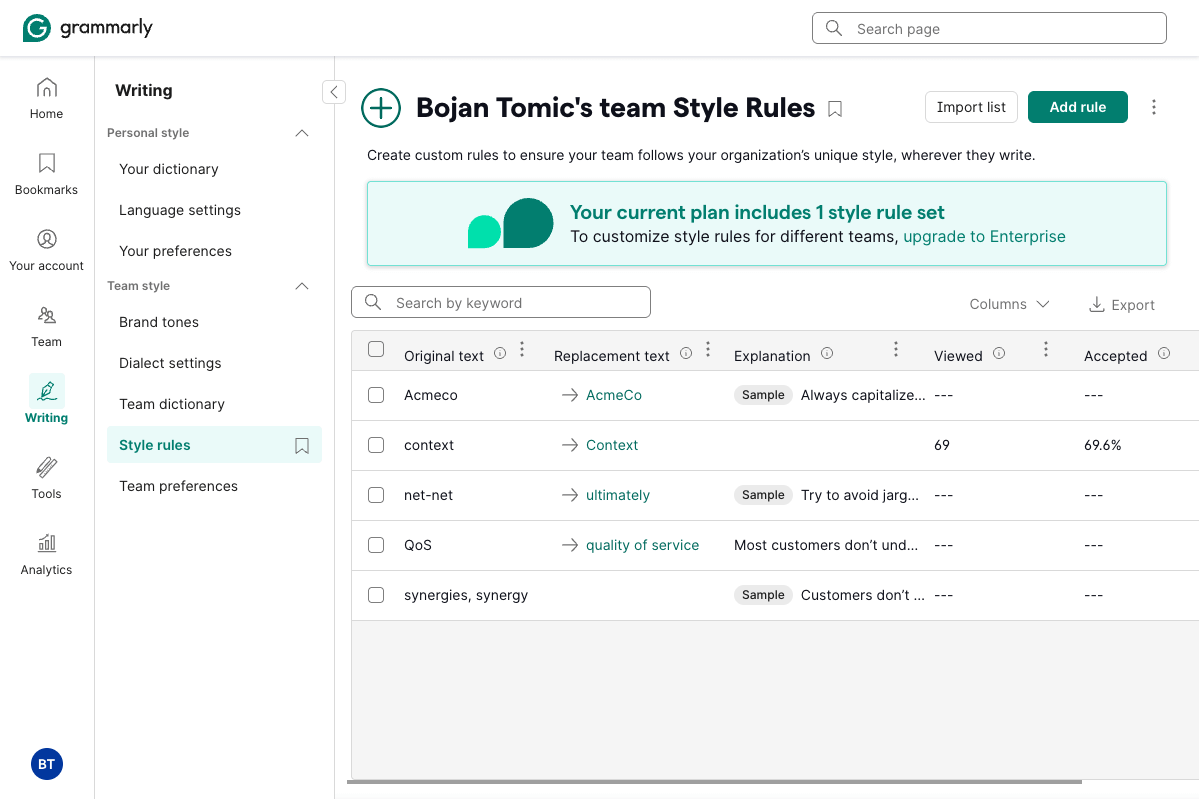
Task: Select the checkbox for the Acmeco rule
Action: (x=376, y=395)
